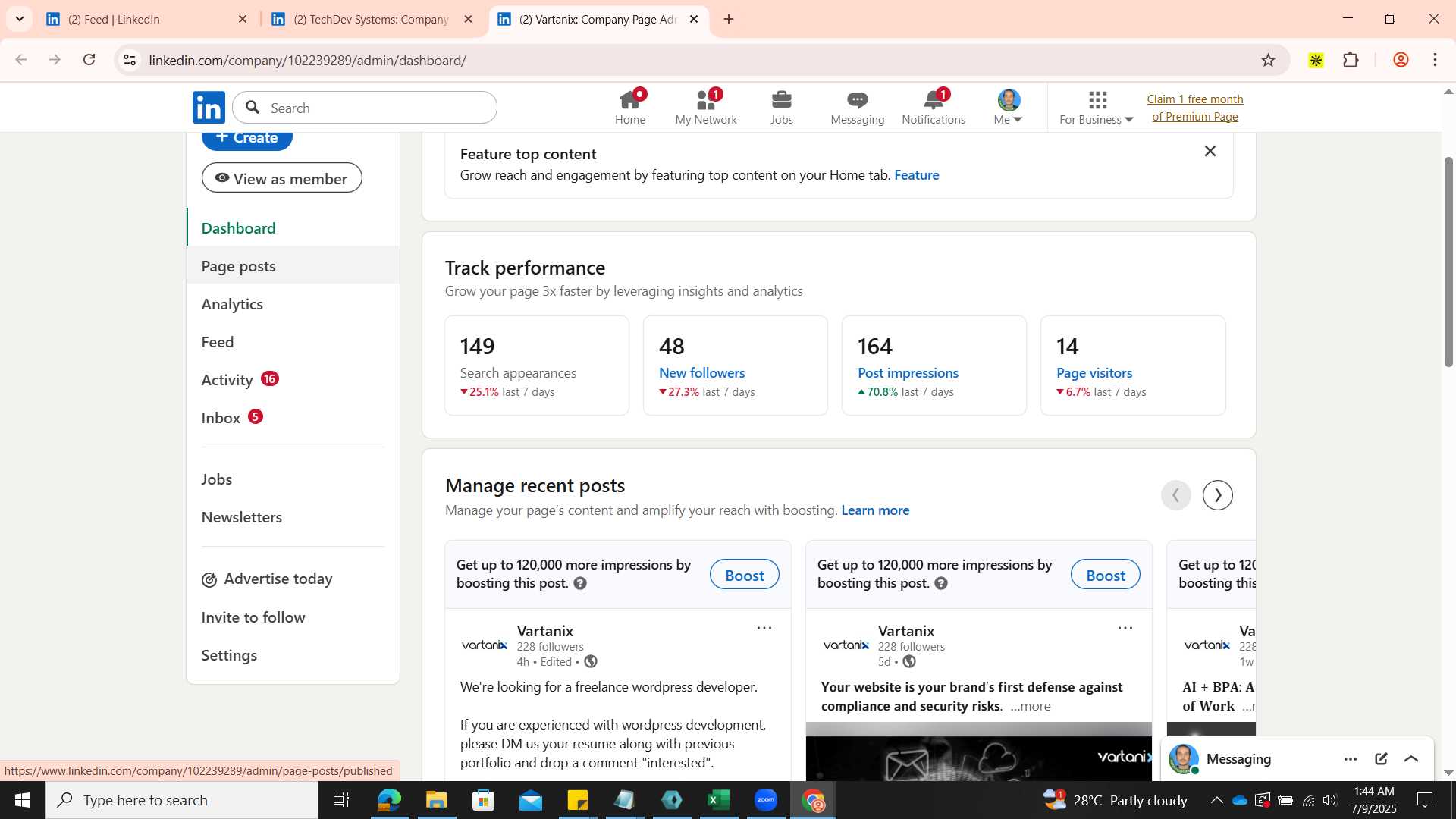Image resolution: width=1456 pixels, height=819 pixels.
Task: Click the browser address bar URL
Action: (x=307, y=60)
